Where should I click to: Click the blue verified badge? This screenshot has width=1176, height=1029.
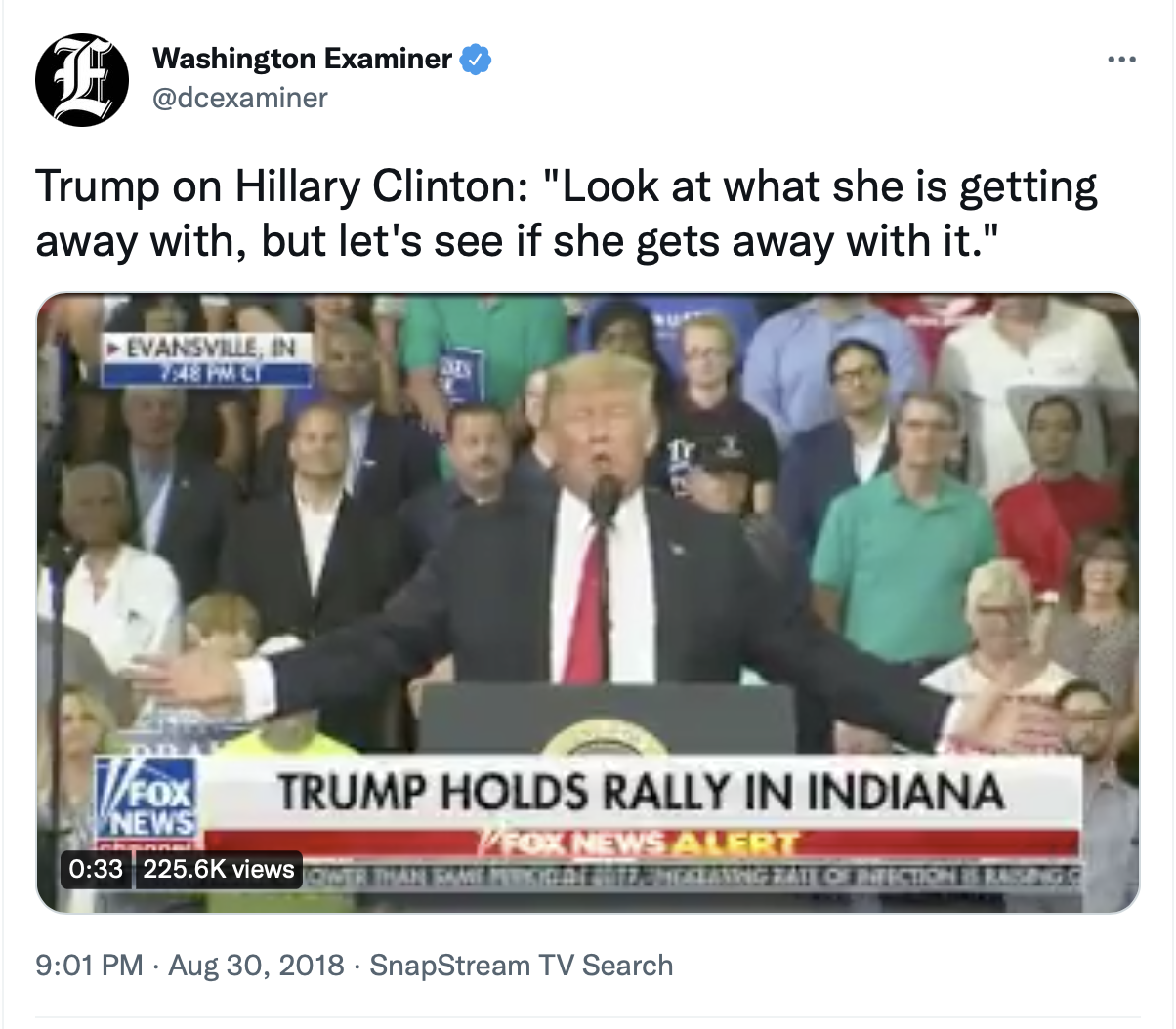(476, 60)
